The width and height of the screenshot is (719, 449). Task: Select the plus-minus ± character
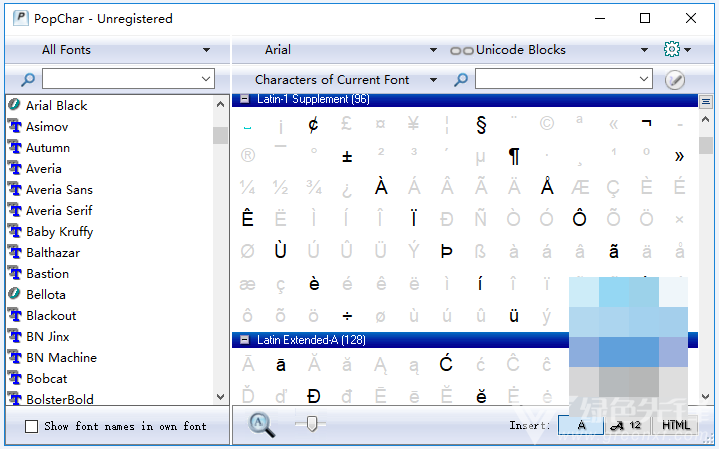tap(347, 157)
